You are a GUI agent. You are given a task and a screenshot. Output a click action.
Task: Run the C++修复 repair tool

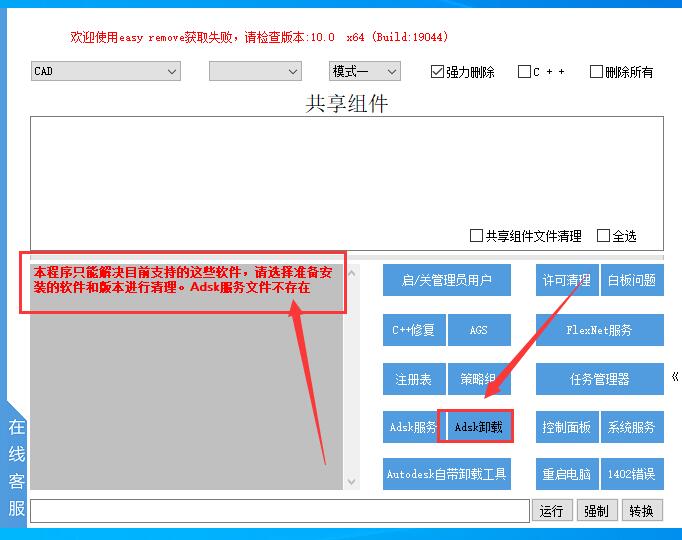pyautogui.click(x=413, y=329)
